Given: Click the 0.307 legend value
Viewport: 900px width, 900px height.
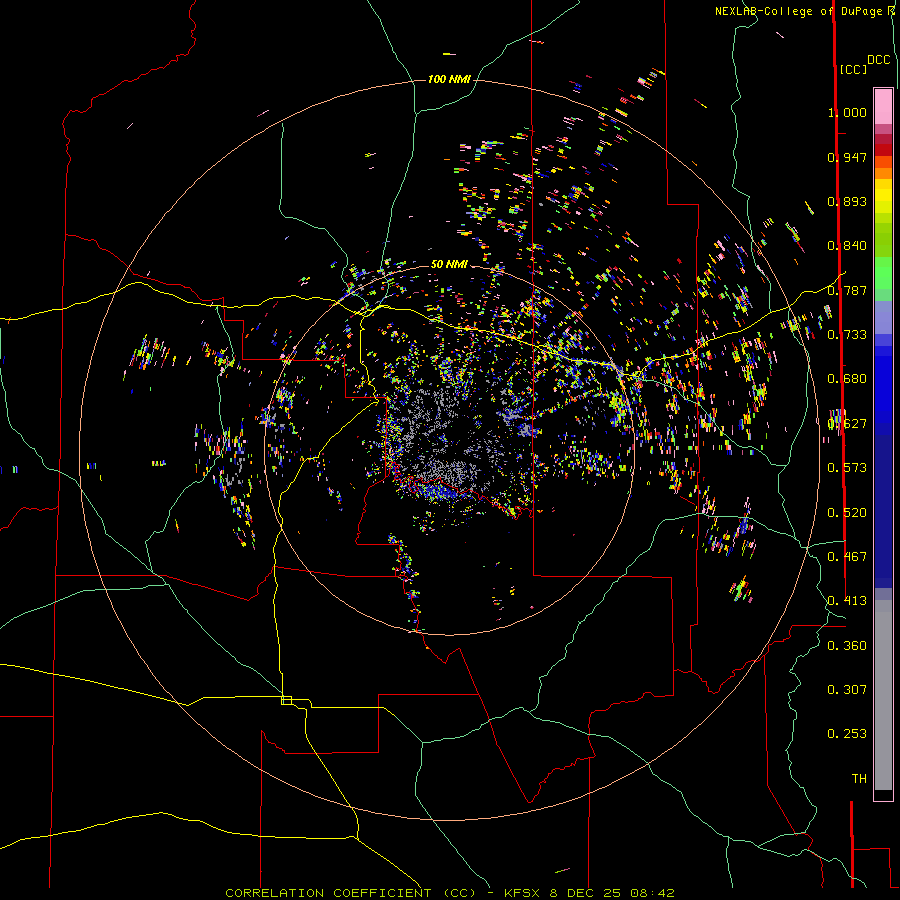Looking at the screenshot, I should coord(847,690).
